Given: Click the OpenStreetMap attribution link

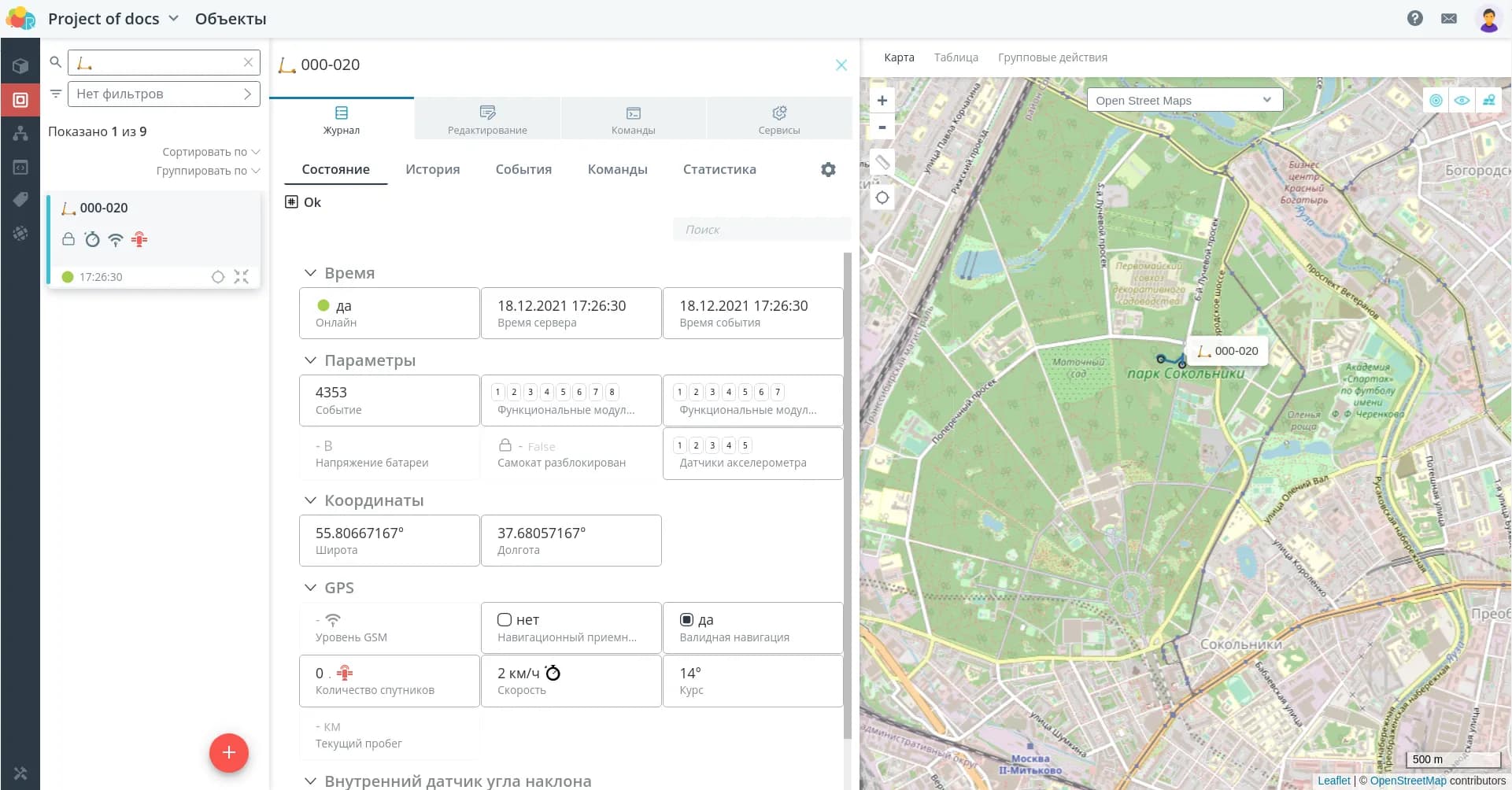Looking at the screenshot, I should 1407,781.
